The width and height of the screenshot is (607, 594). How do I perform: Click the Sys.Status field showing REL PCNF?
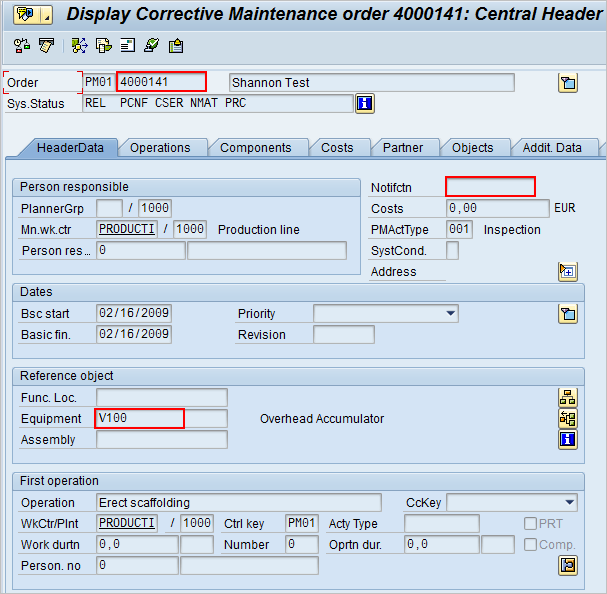tap(218, 103)
